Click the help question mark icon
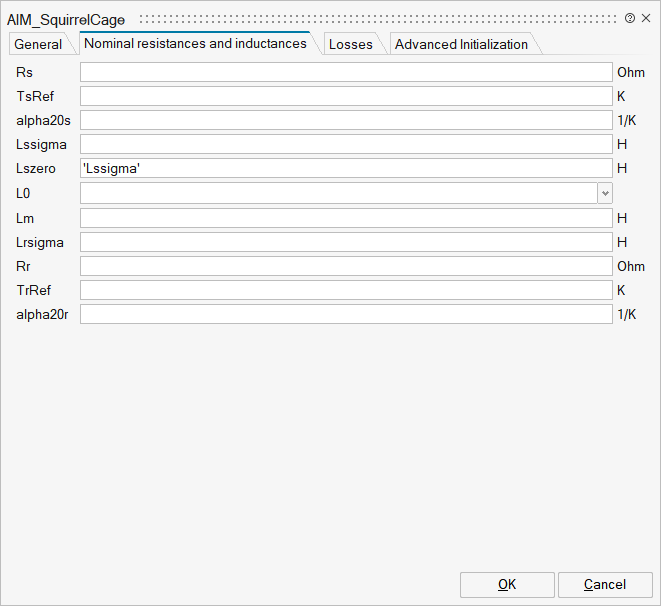Screen dimensions: 661x606 tap(630, 18)
